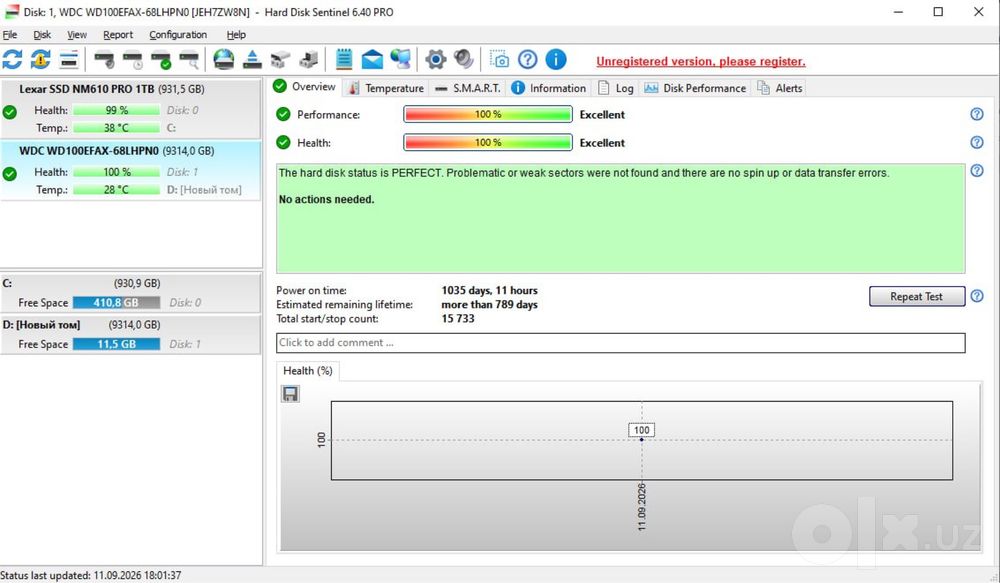The image size is (1000, 583).
Task: Click the hard disk with clock icon
Action: tap(133, 60)
